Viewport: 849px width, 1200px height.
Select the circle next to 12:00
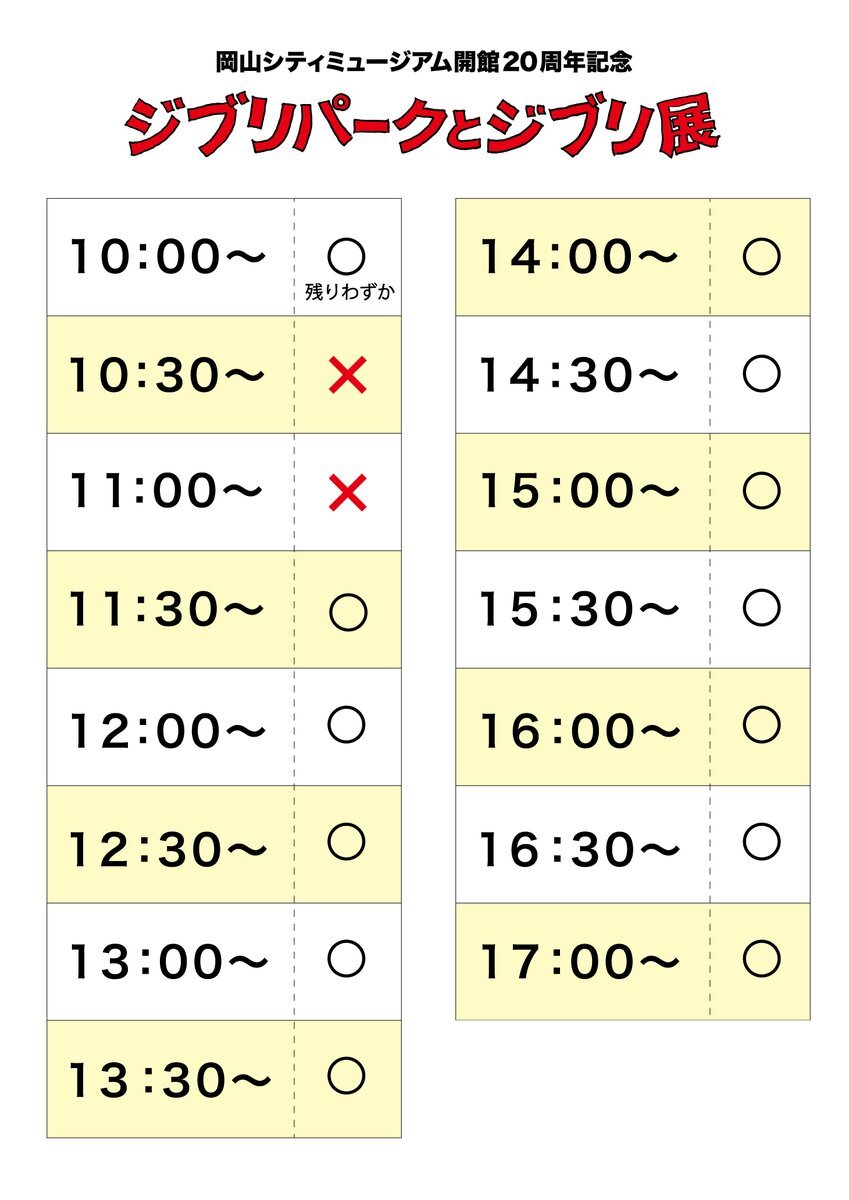point(347,725)
